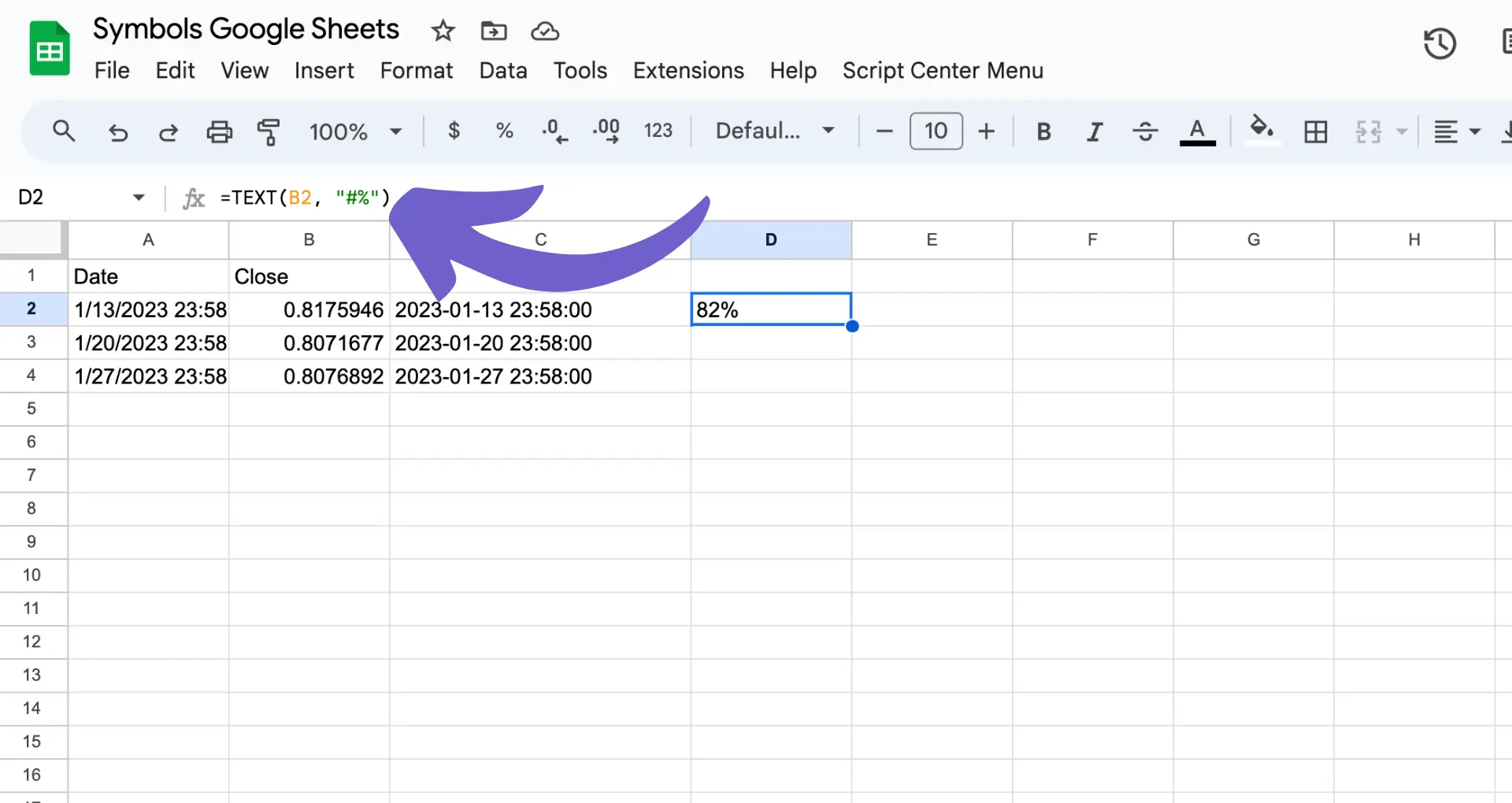Decrease font size with minus button

[x=884, y=131]
